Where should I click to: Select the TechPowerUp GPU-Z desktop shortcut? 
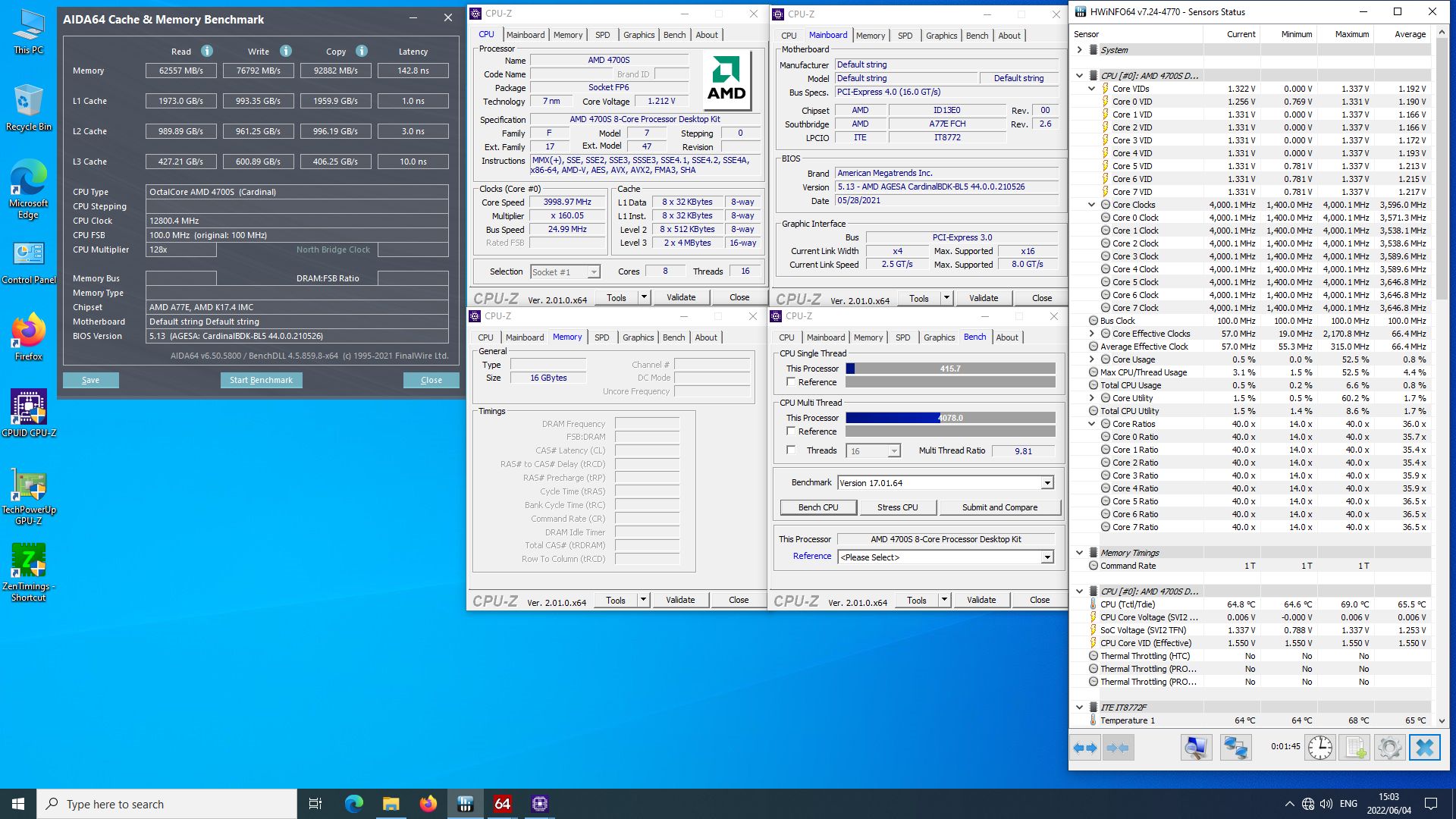click(x=29, y=497)
